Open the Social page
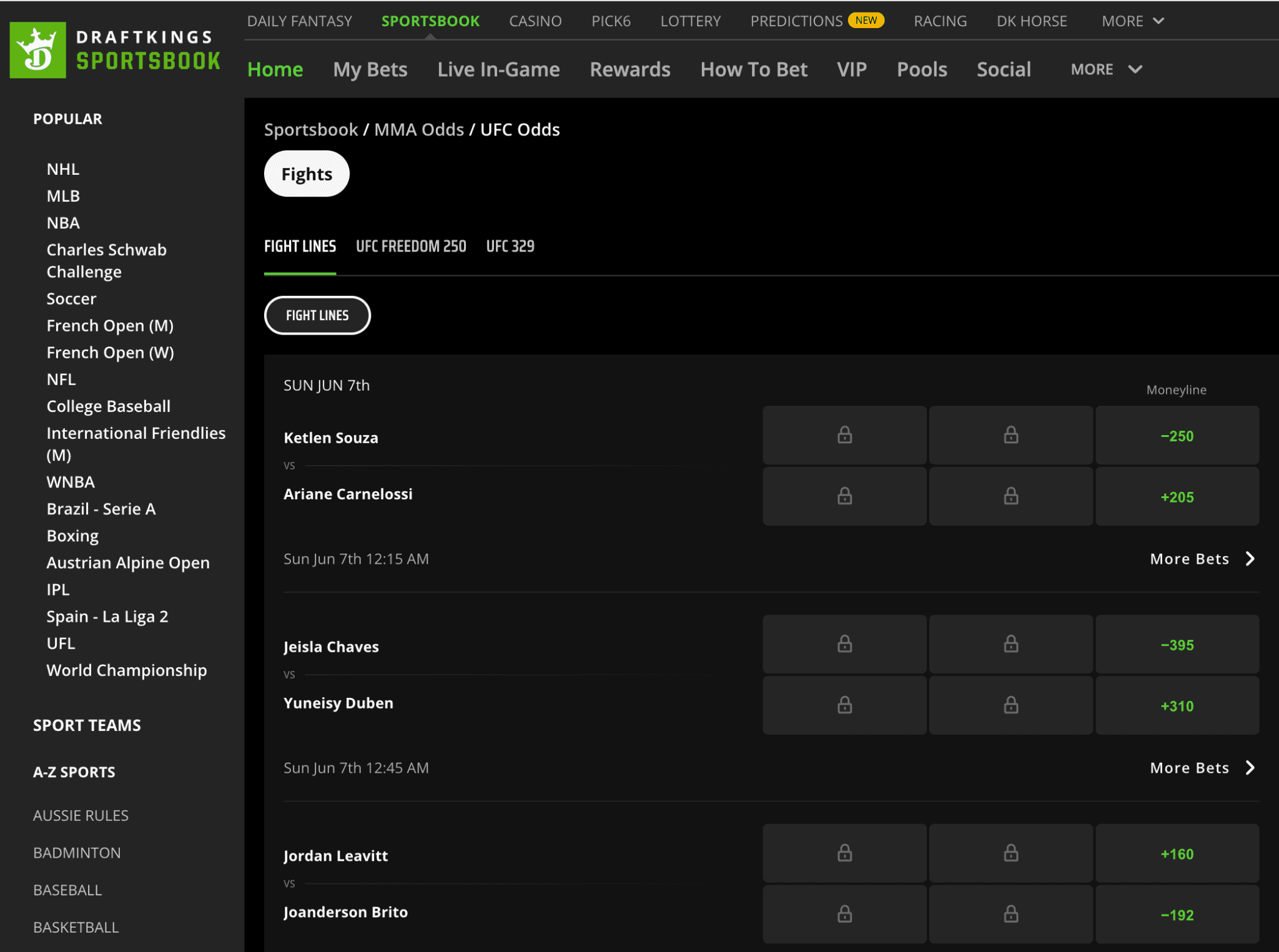The height and width of the screenshot is (952, 1279). [1004, 69]
